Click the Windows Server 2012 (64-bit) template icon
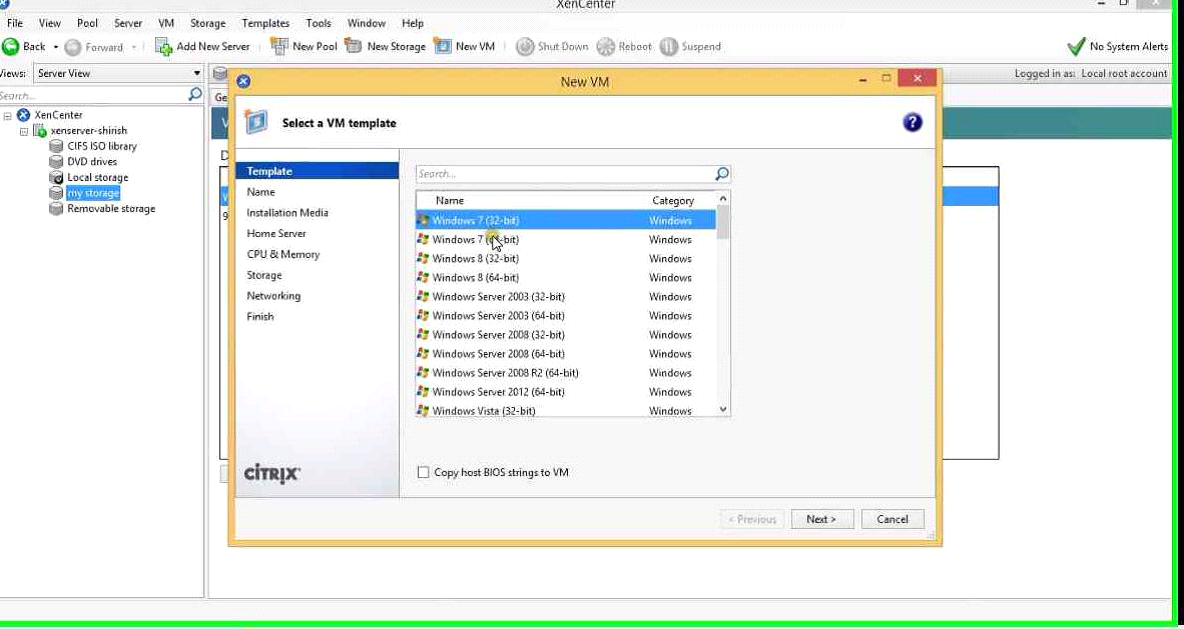1184x629 pixels. pyautogui.click(x=423, y=392)
